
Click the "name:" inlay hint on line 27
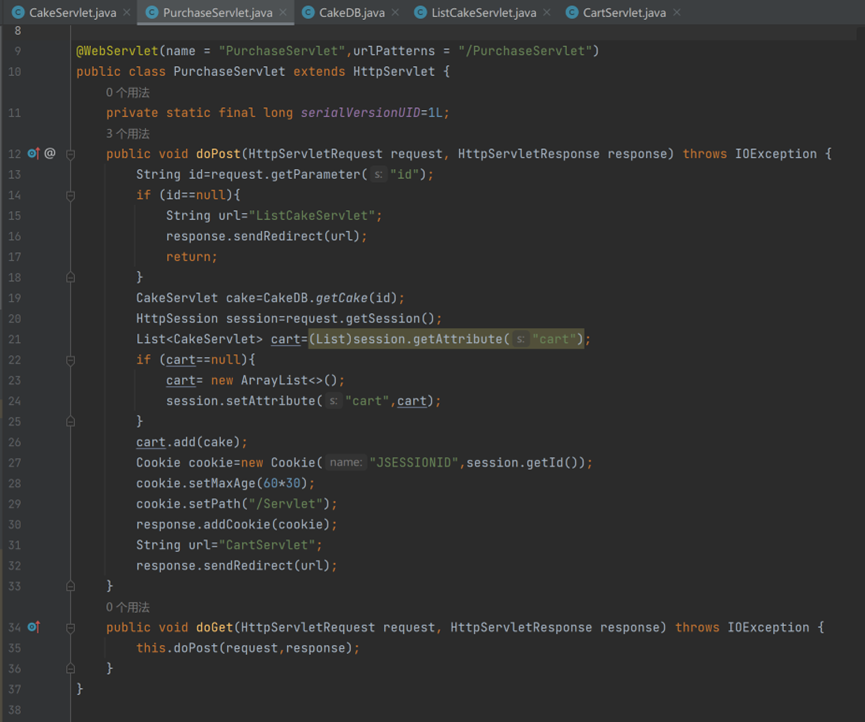[x=346, y=462]
